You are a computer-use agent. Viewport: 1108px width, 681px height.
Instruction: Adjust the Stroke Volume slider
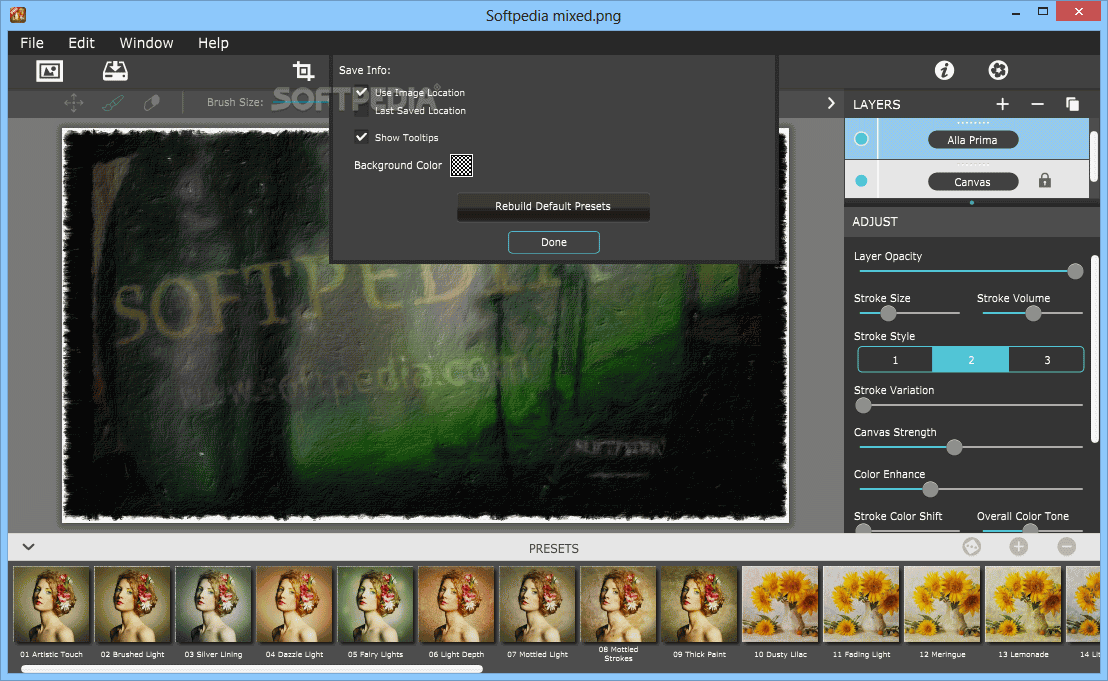coord(1033,313)
